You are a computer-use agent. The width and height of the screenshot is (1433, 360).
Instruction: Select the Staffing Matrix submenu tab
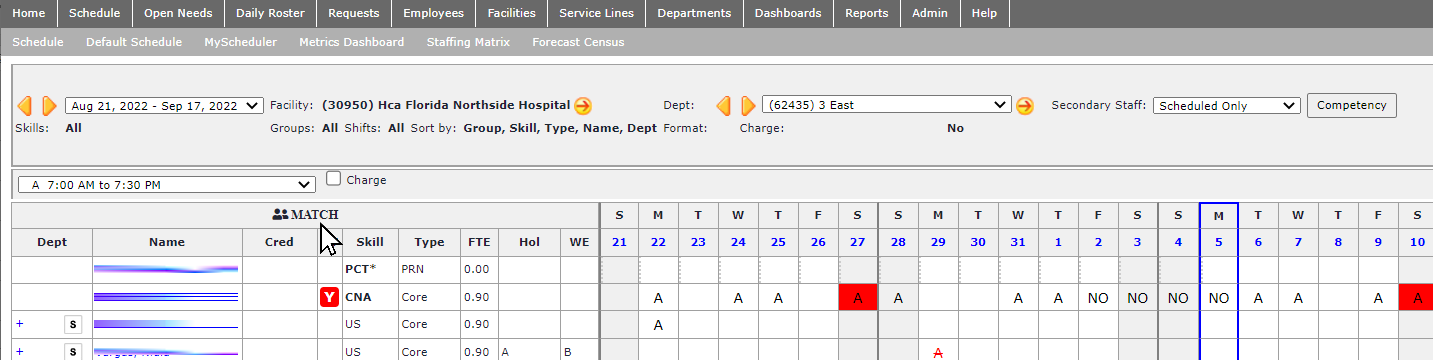click(x=468, y=42)
